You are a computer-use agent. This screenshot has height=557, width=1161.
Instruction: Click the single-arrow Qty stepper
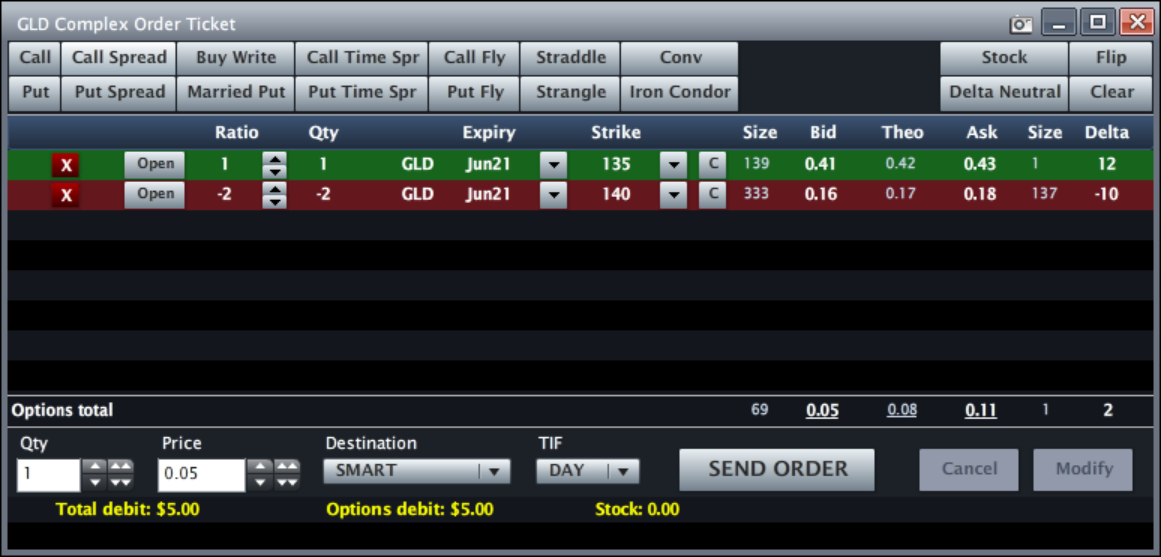click(94, 476)
